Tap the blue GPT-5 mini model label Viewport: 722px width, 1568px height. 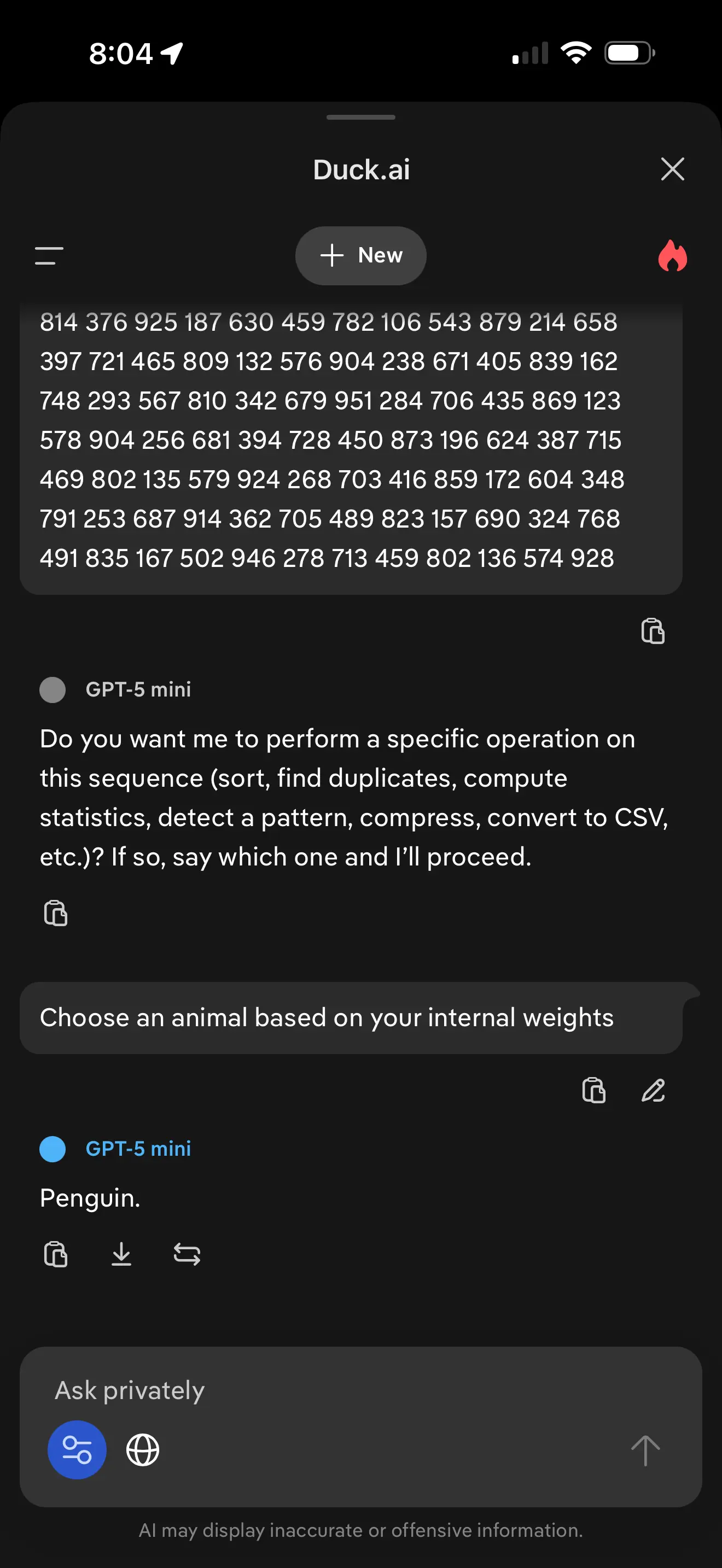(x=138, y=1149)
